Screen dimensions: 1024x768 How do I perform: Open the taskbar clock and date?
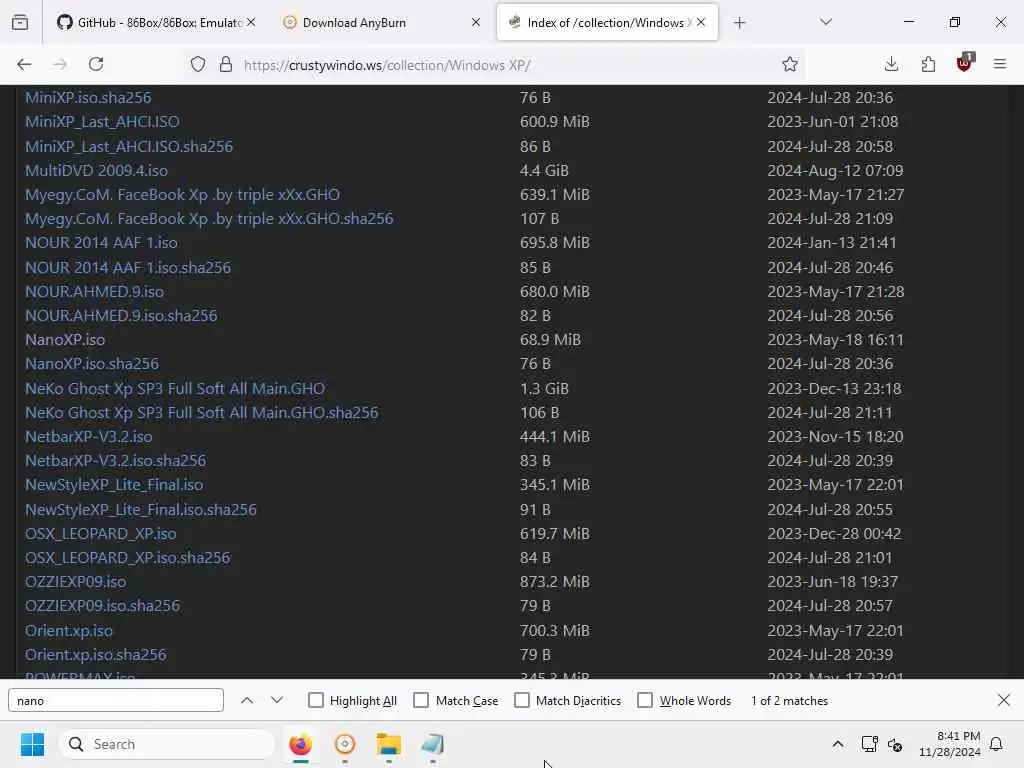(x=949, y=744)
